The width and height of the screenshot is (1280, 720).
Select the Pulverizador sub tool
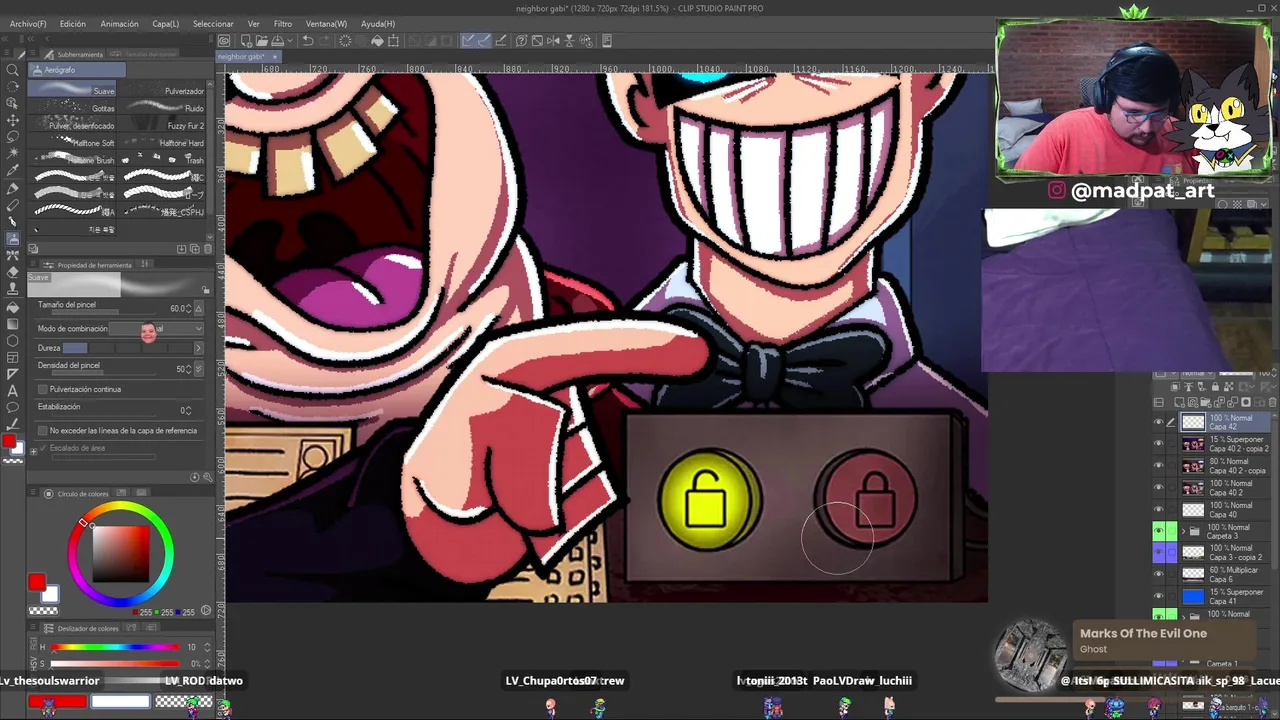coord(161,90)
